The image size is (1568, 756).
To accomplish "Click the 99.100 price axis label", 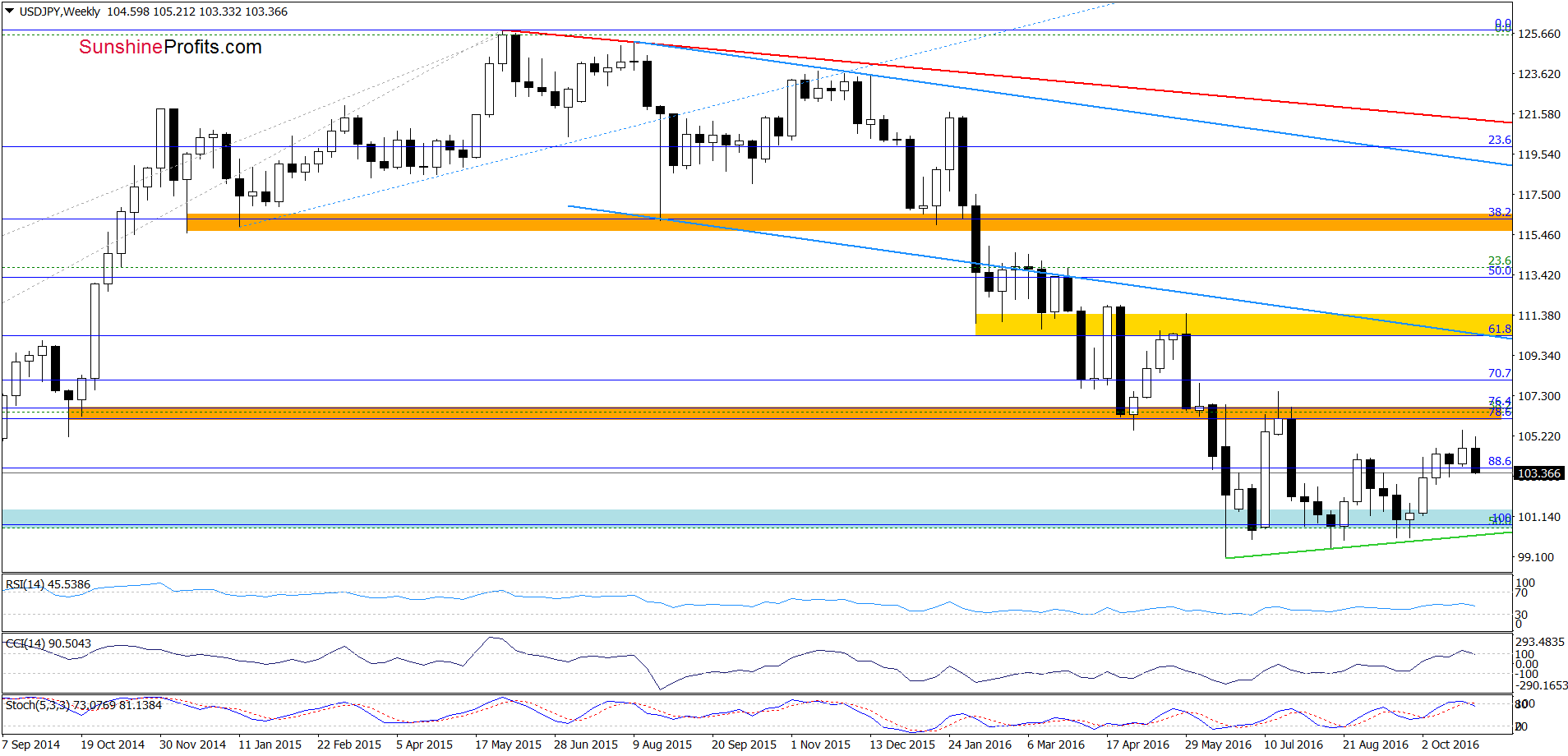I will [x=1536, y=557].
